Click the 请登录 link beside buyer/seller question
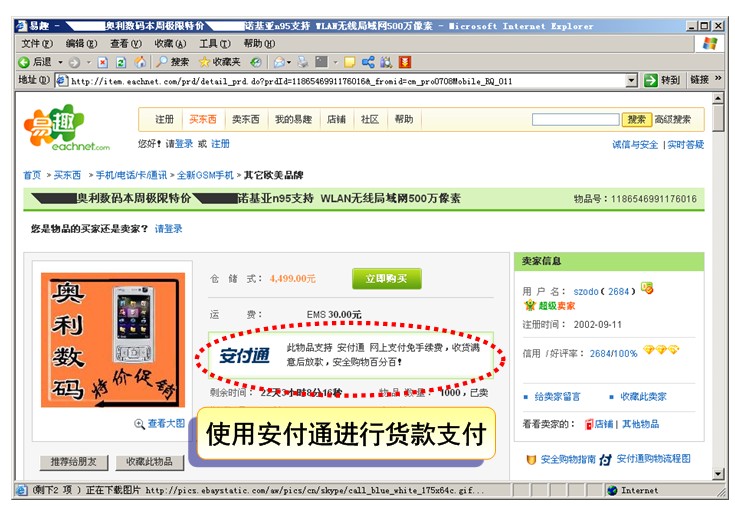This screenshot has height=507, width=735. [x=168, y=229]
